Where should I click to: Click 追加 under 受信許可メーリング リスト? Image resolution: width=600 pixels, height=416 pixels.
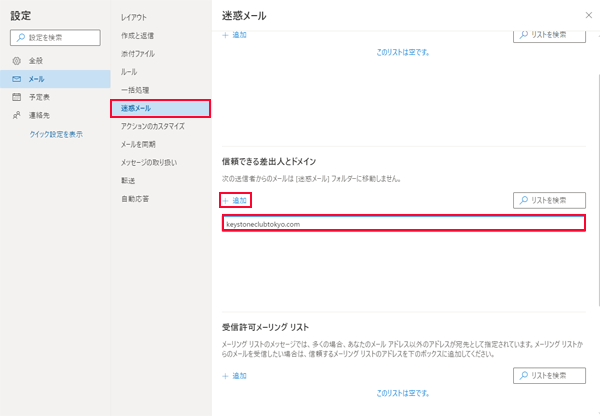pyautogui.click(x=235, y=376)
